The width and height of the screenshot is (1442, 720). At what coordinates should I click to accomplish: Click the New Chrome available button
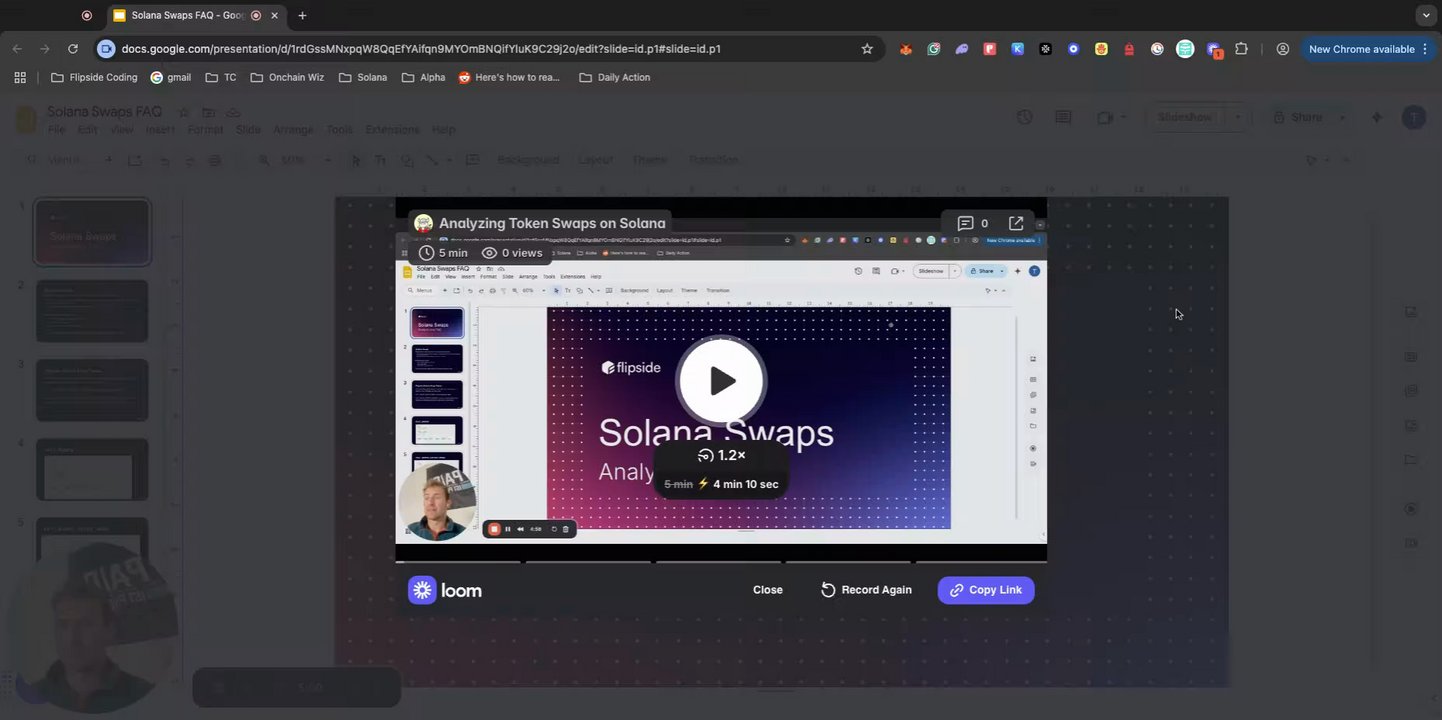pyautogui.click(x=1361, y=49)
